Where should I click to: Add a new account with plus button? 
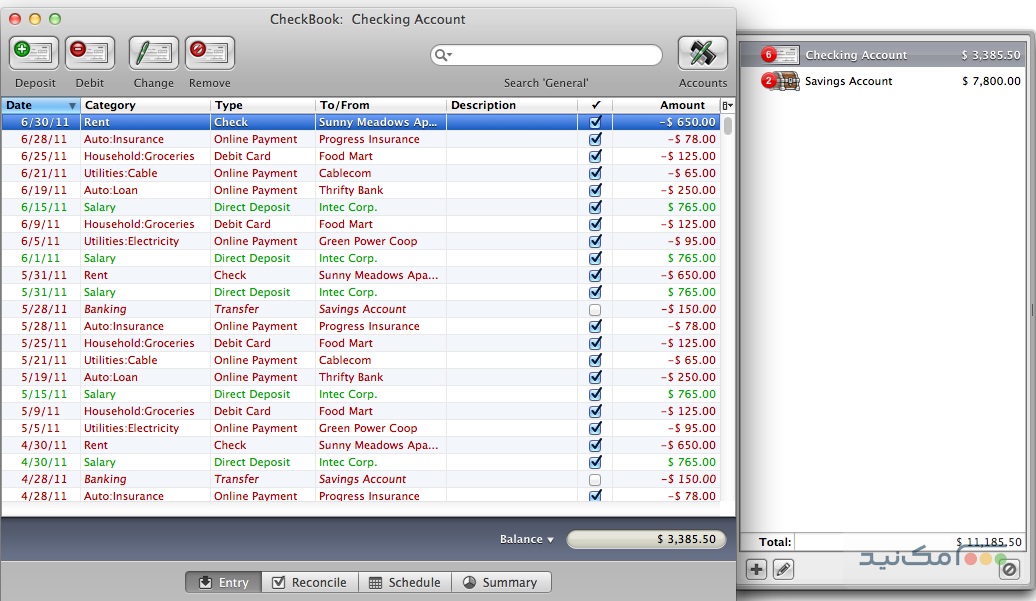pyautogui.click(x=757, y=569)
